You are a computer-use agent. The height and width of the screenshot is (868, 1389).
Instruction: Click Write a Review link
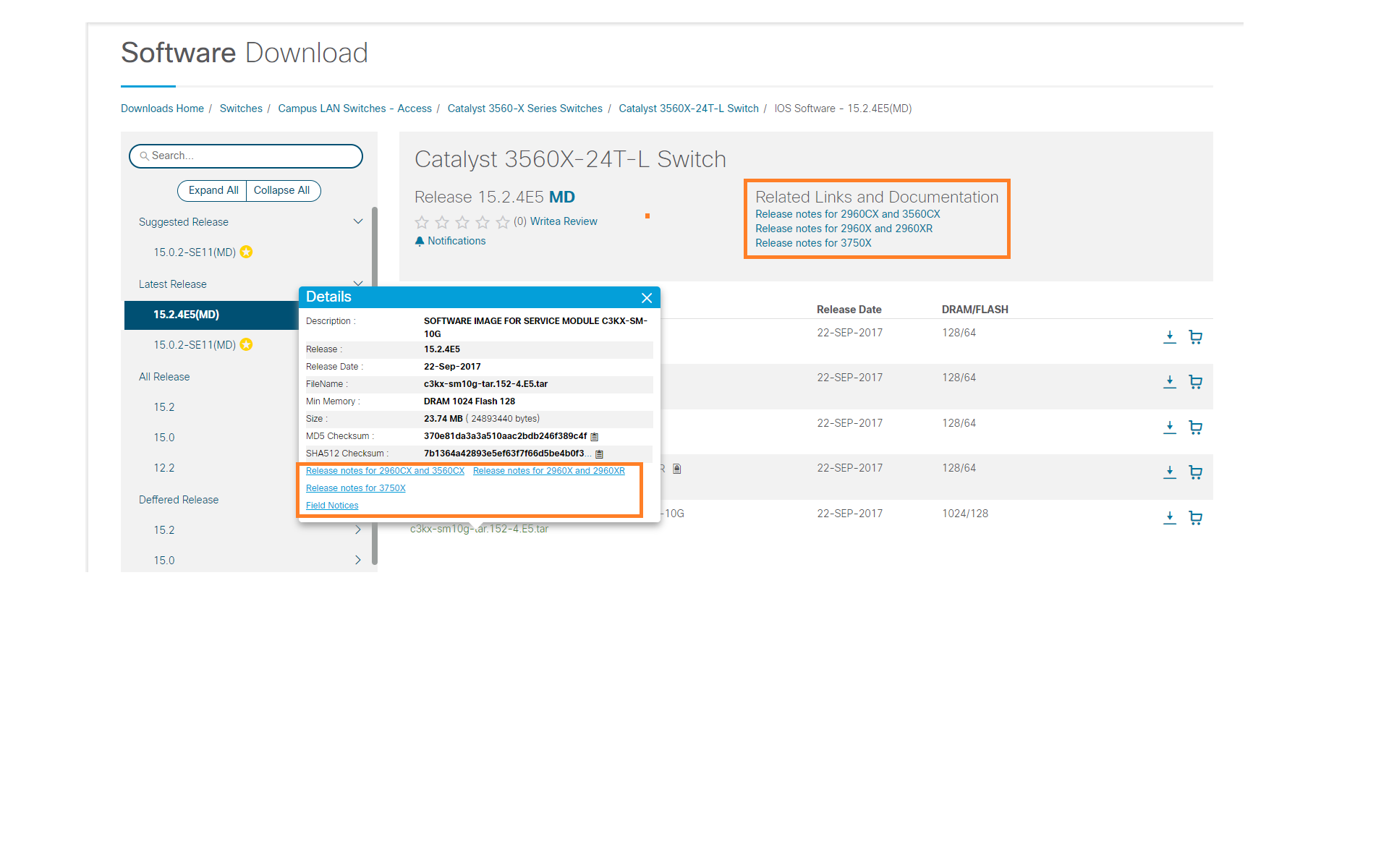pos(564,221)
